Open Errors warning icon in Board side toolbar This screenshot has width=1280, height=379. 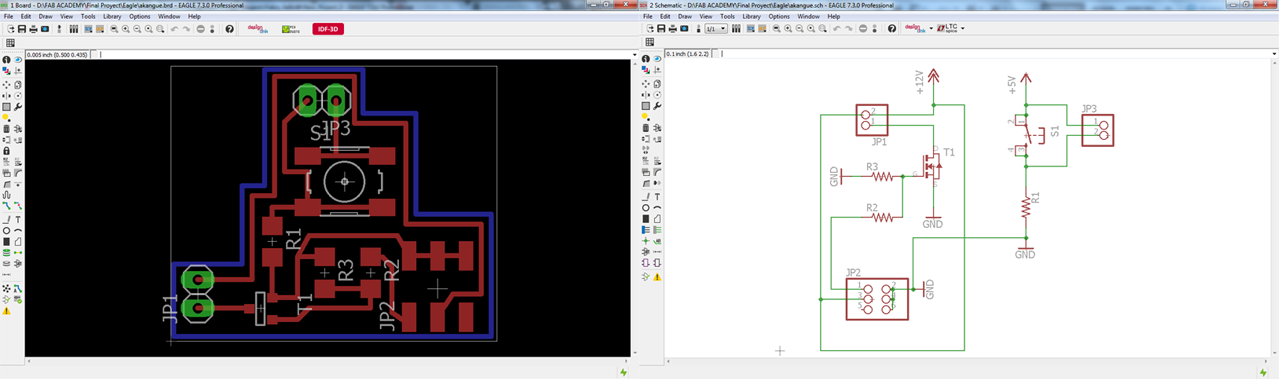click(7, 311)
